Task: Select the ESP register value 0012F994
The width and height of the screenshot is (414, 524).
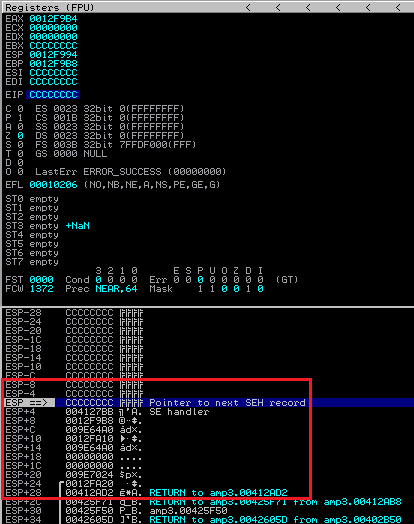Action: [x=53, y=55]
